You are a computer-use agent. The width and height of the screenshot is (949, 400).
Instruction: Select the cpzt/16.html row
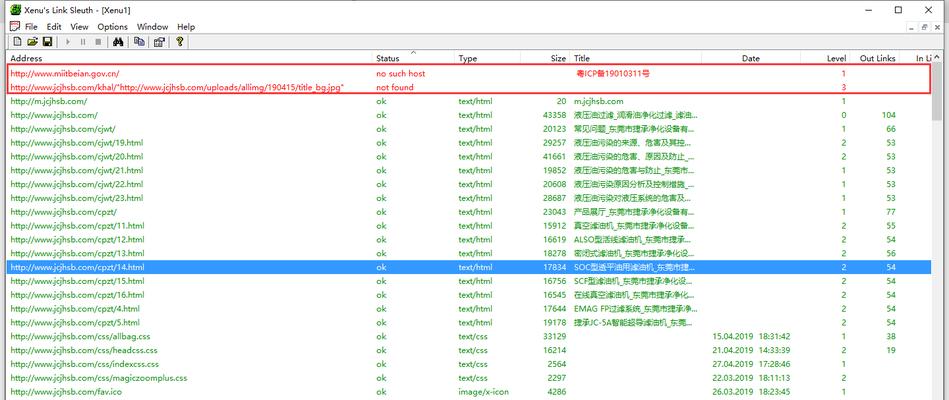point(469,295)
